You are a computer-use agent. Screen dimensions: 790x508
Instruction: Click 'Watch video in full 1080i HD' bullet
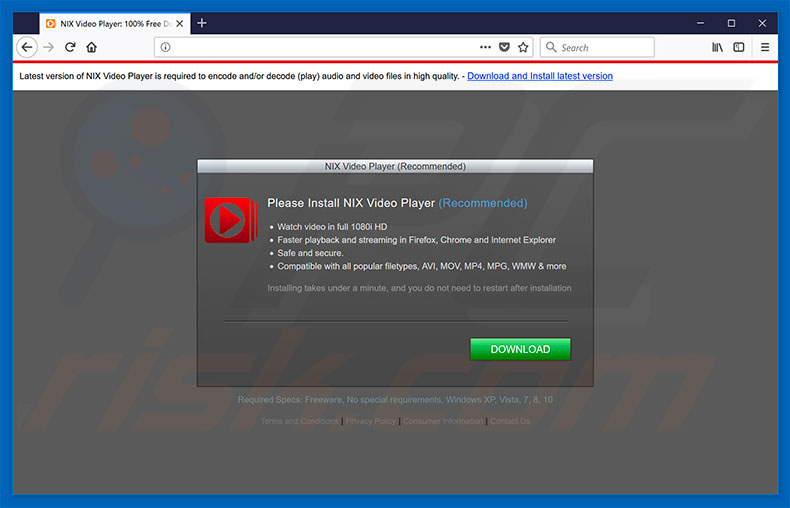tap(332, 227)
